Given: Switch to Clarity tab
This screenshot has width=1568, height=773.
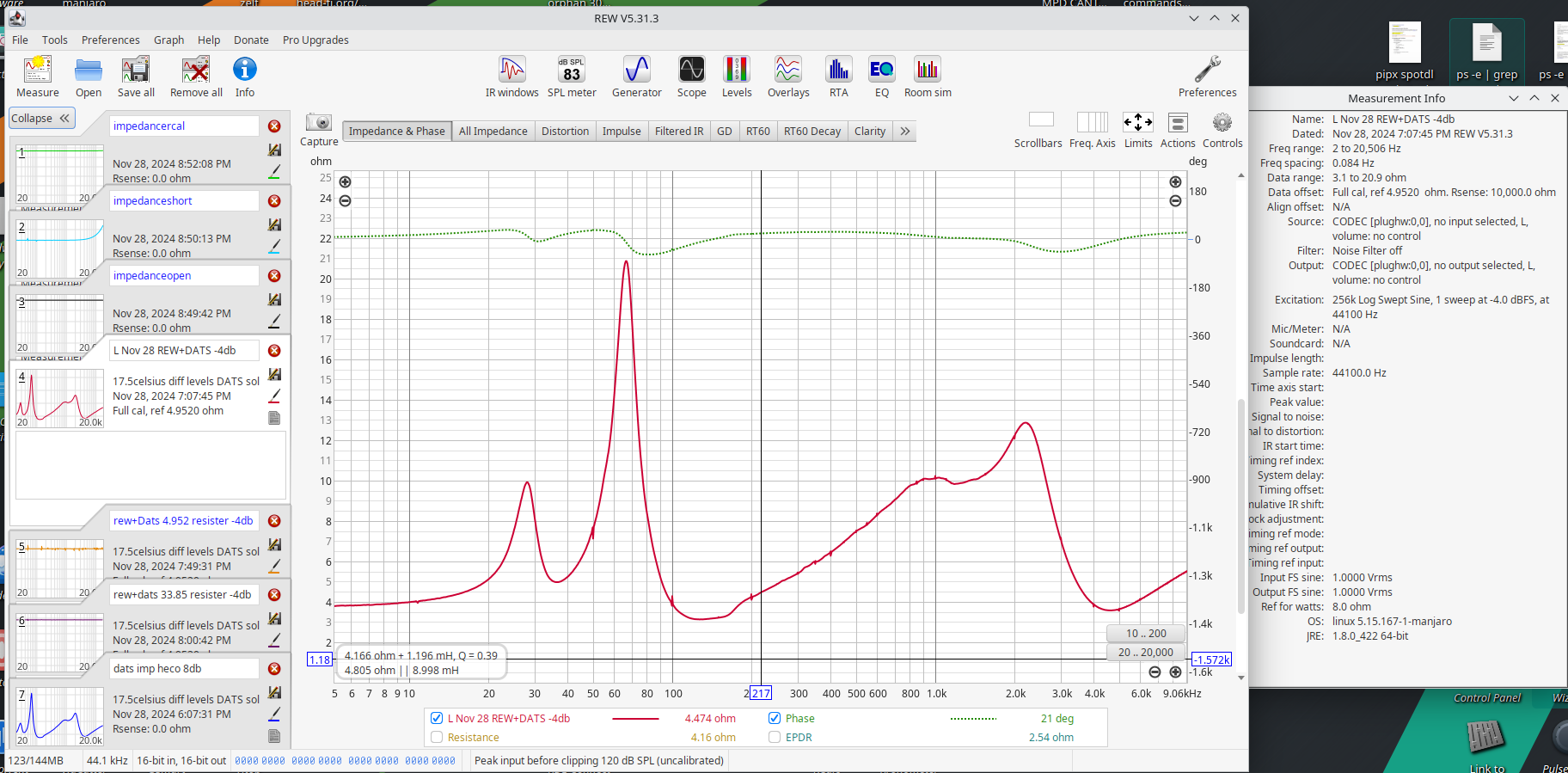Looking at the screenshot, I should (870, 131).
